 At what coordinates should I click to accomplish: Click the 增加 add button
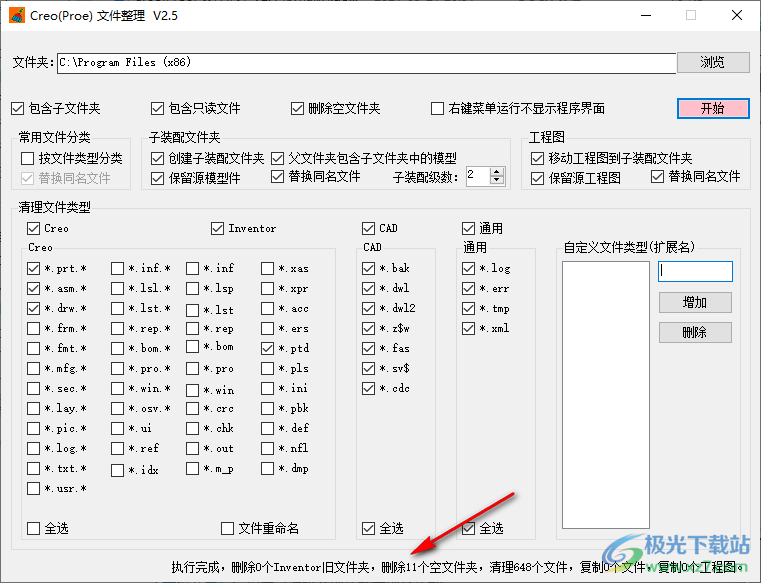point(695,302)
